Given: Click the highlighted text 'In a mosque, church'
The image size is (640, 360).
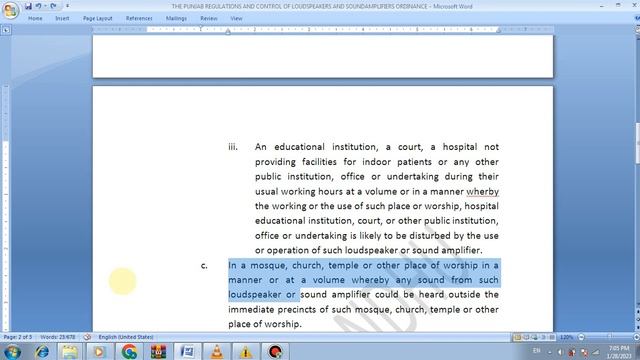Looking at the screenshot, I should pos(276,265).
